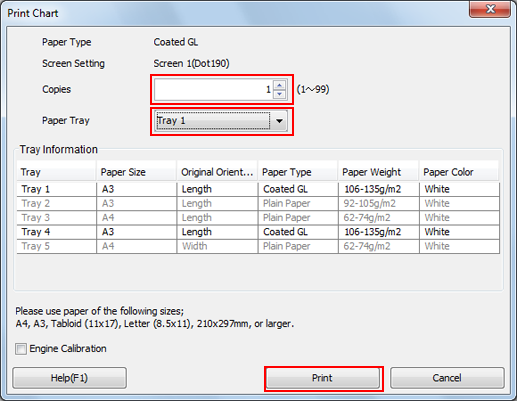The image size is (517, 401).
Task: Select the Tray 5 table row
Action: 258,246
